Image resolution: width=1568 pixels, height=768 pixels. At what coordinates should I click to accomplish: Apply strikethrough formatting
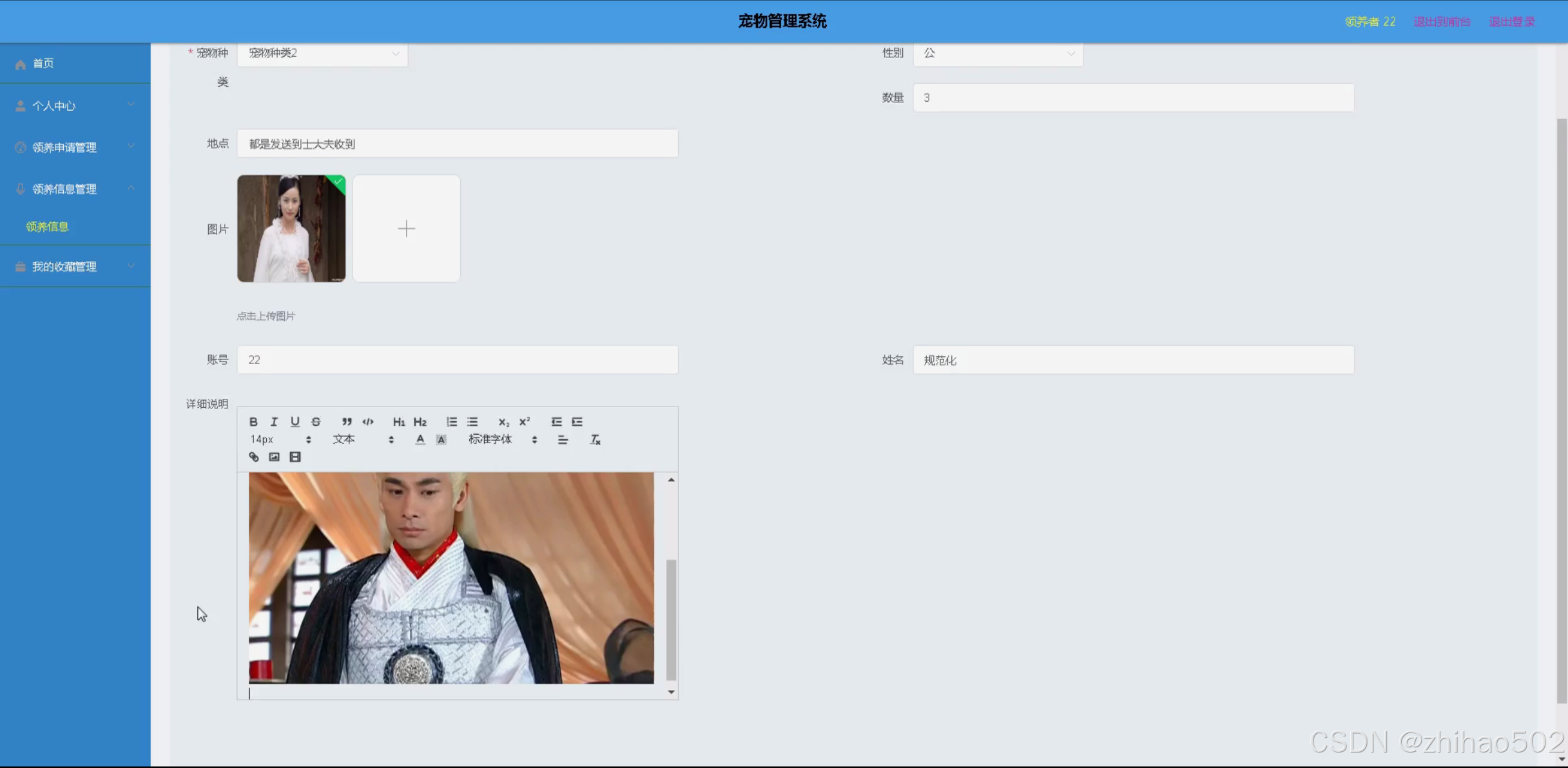(316, 421)
